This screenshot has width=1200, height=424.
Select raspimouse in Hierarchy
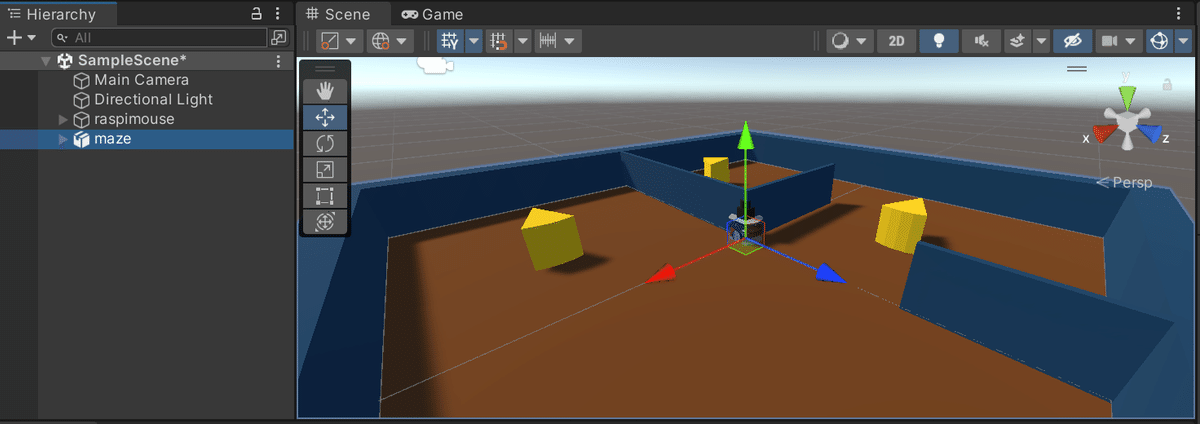pyautogui.click(x=134, y=119)
